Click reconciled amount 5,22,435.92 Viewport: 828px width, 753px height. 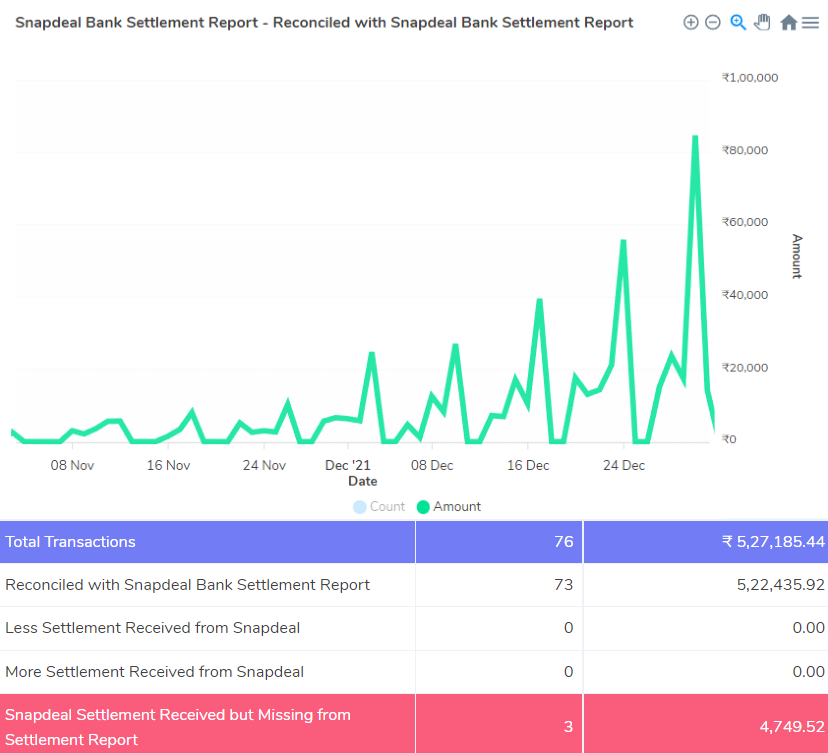pos(780,585)
